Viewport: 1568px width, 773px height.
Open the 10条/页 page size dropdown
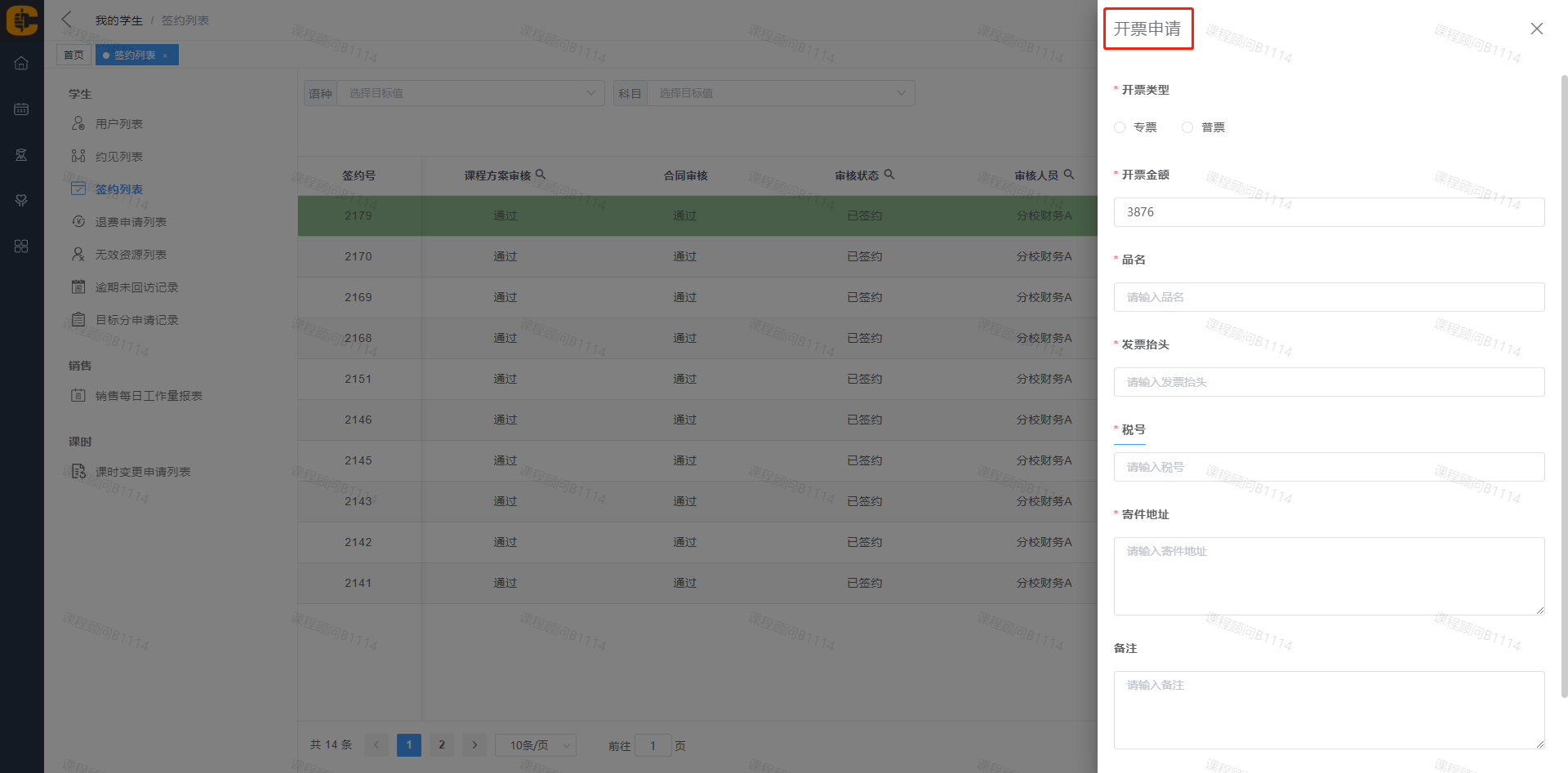536,745
